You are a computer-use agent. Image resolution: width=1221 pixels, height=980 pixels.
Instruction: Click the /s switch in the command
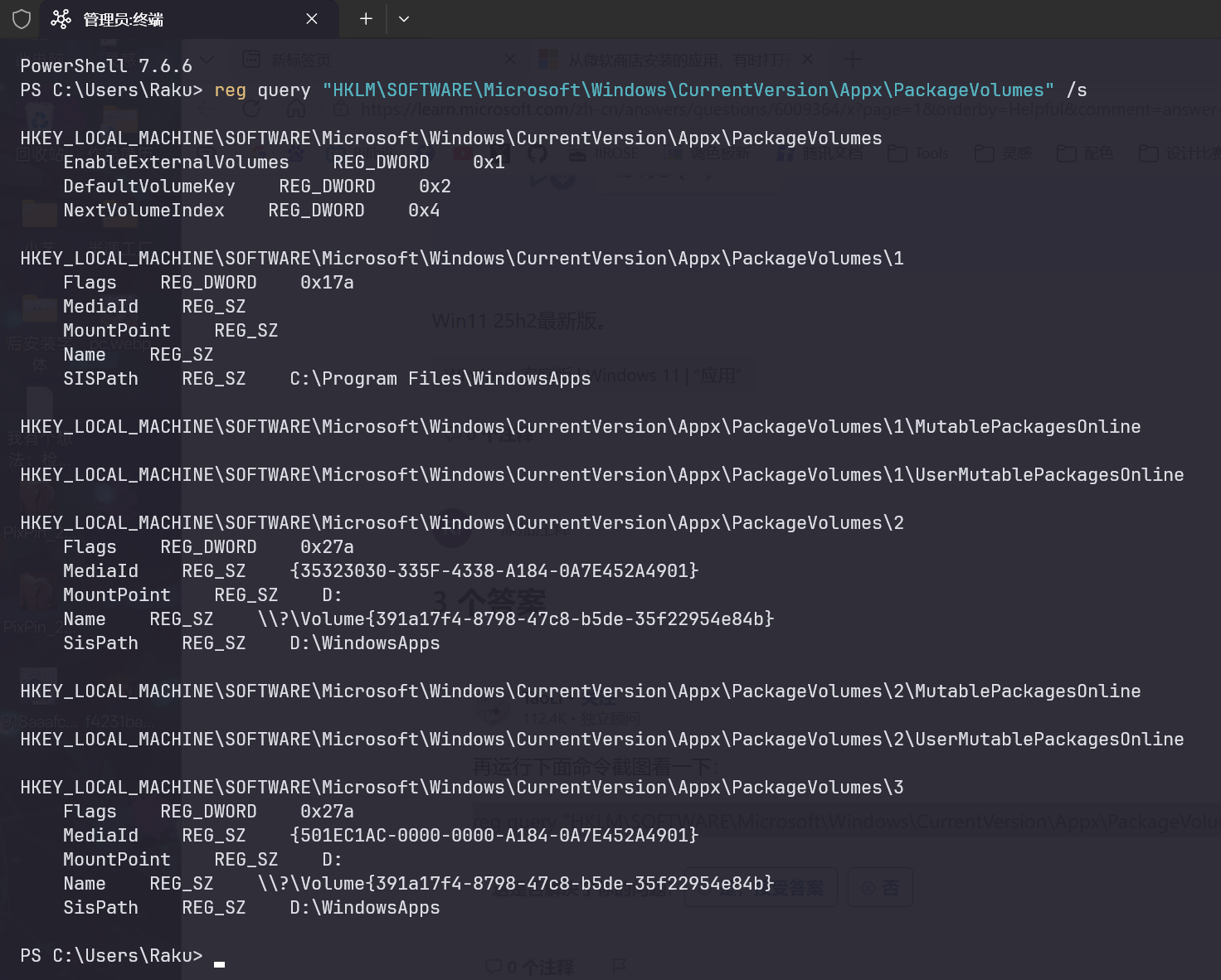click(x=1077, y=90)
